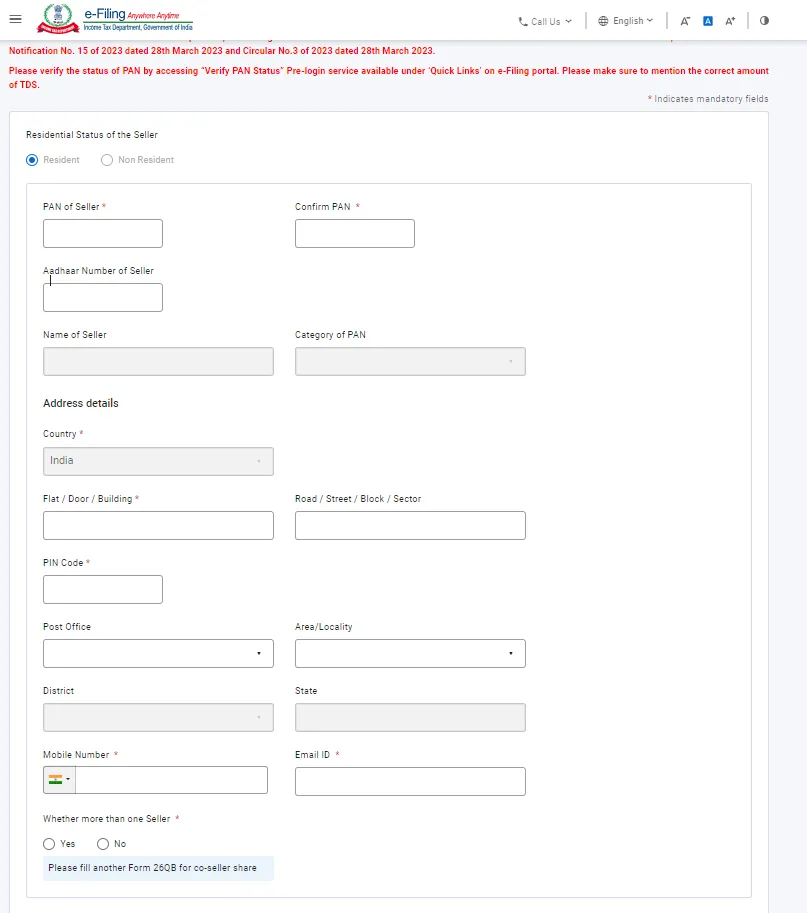Click the decrease font size icon

pyautogui.click(x=685, y=21)
